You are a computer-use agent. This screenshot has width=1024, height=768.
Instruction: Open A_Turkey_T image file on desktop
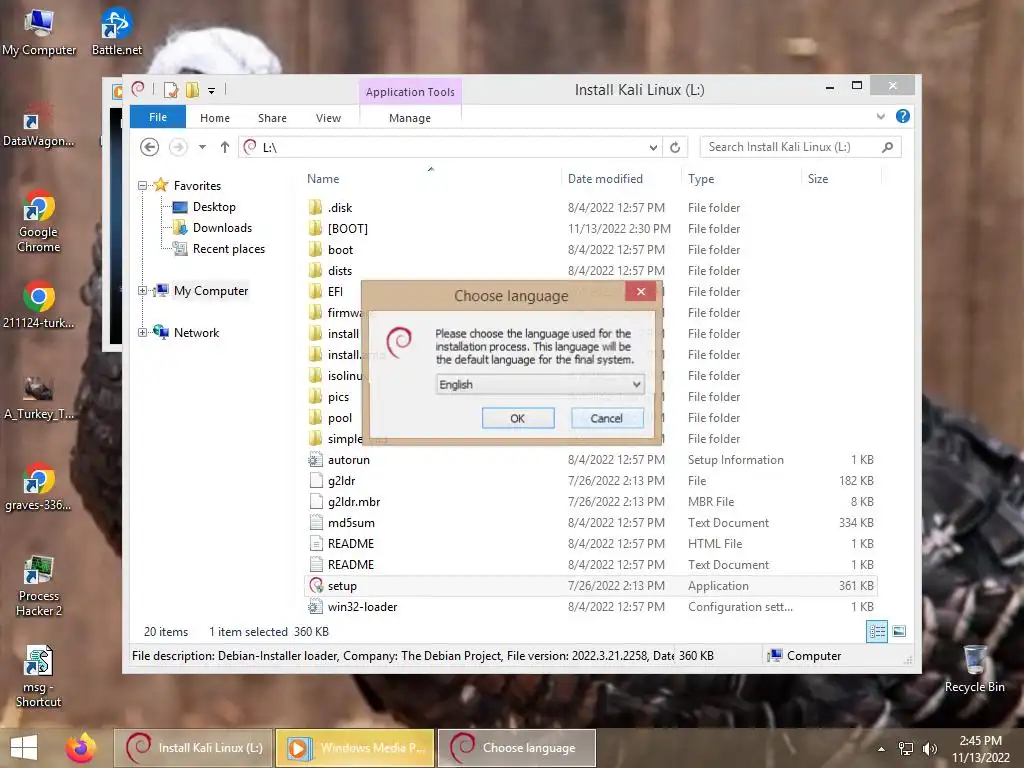(39, 397)
